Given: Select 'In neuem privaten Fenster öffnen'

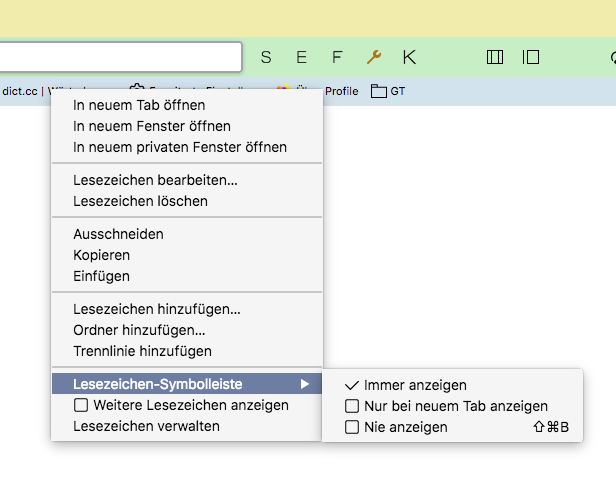Looking at the screenshot, I should pyautogui.click(x=180, y=147).
